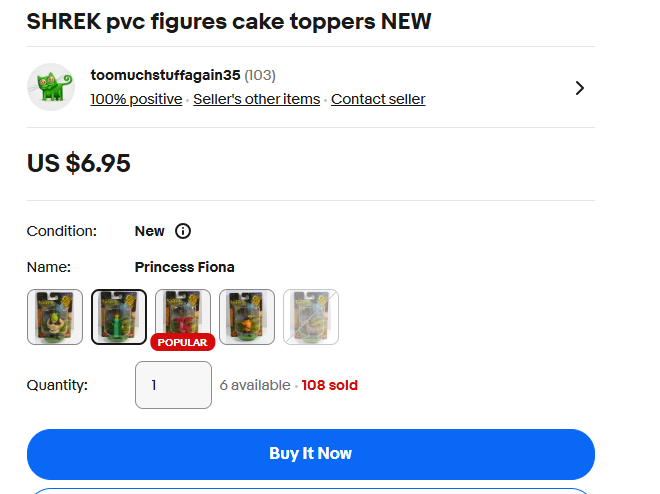
Task: Select the Princess Fiona variant thumbnail
Action: tap(119, 317)
